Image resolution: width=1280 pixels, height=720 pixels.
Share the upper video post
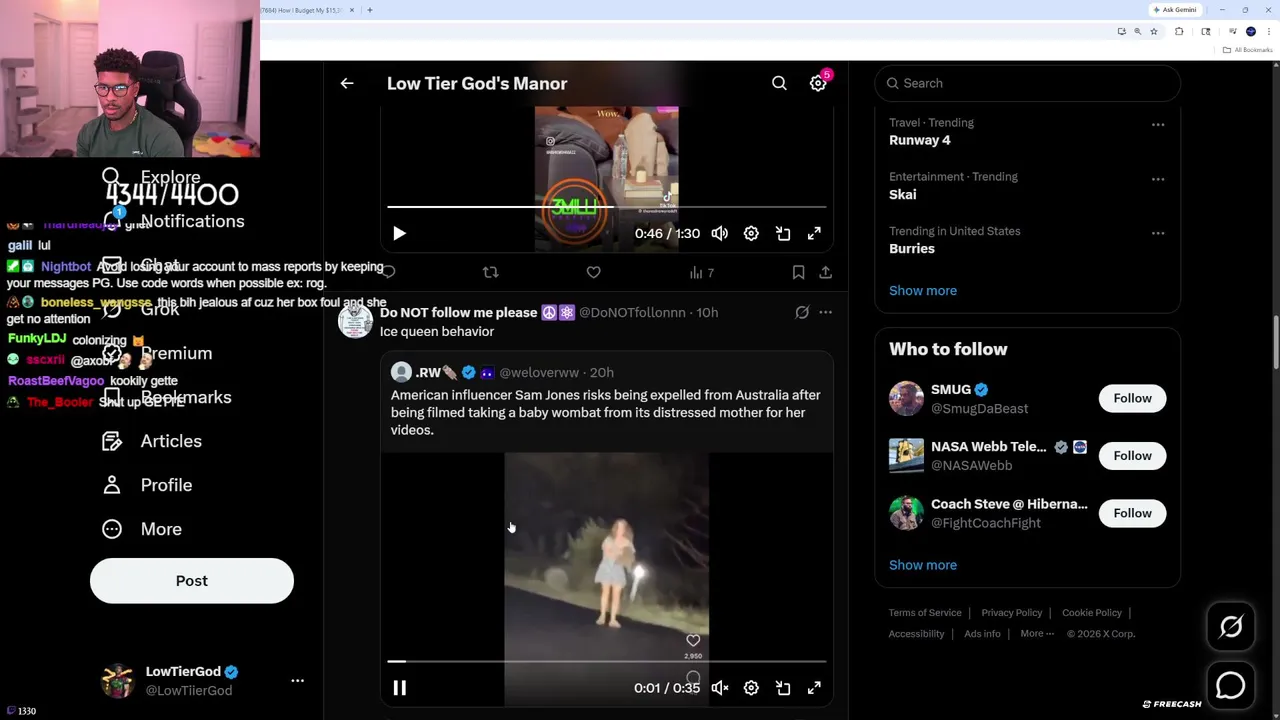click(825, 272)
